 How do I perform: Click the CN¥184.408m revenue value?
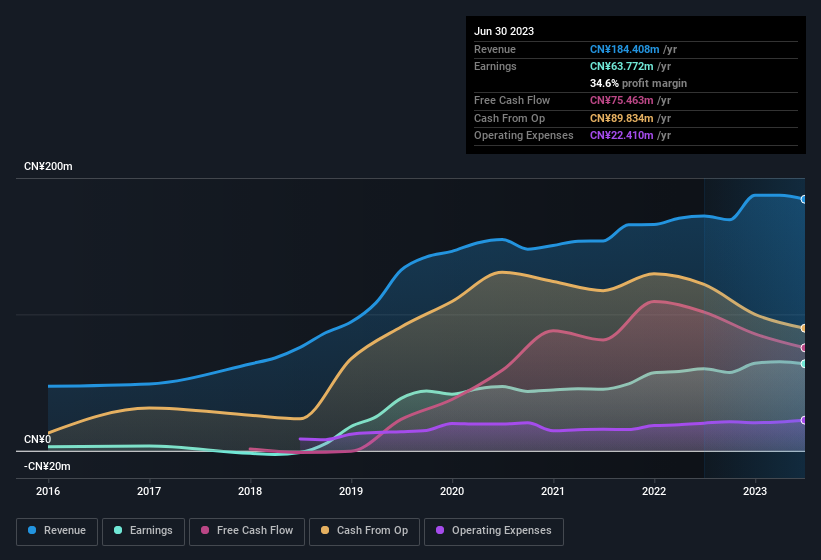click(624, 49)
